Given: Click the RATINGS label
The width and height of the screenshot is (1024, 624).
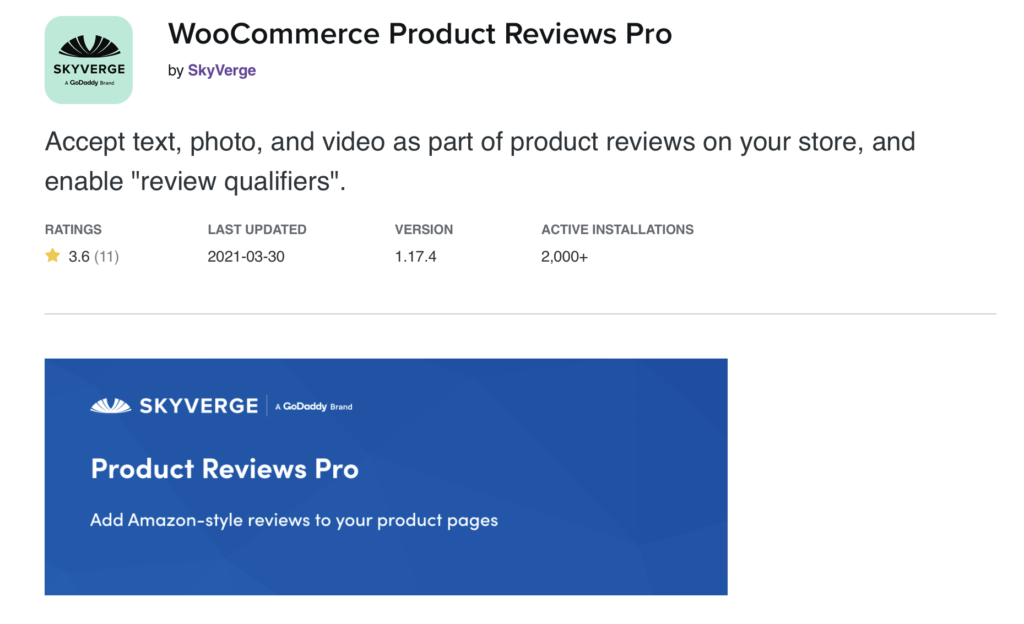Looking at the screenshot, I should (x=73, y=230).
